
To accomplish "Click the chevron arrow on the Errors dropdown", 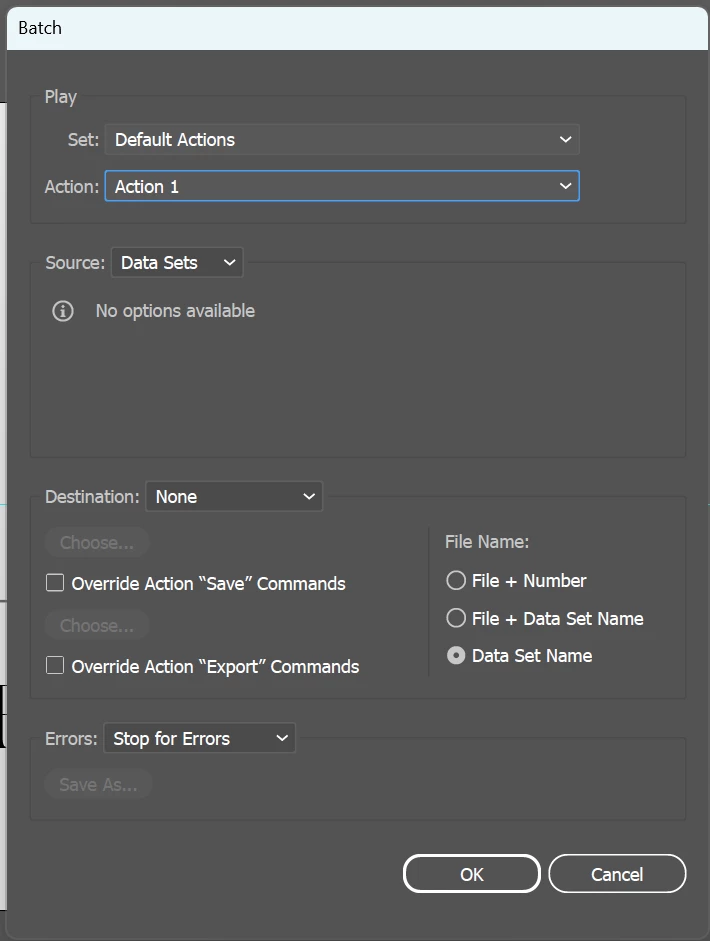I will pyautogui.click(x=282, y=739).
